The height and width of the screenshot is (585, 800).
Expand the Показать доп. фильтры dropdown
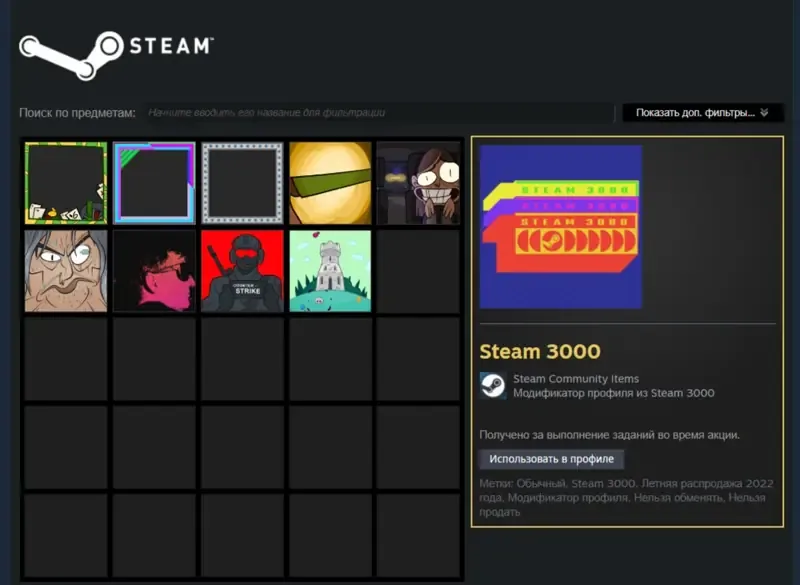pos(703,113)
